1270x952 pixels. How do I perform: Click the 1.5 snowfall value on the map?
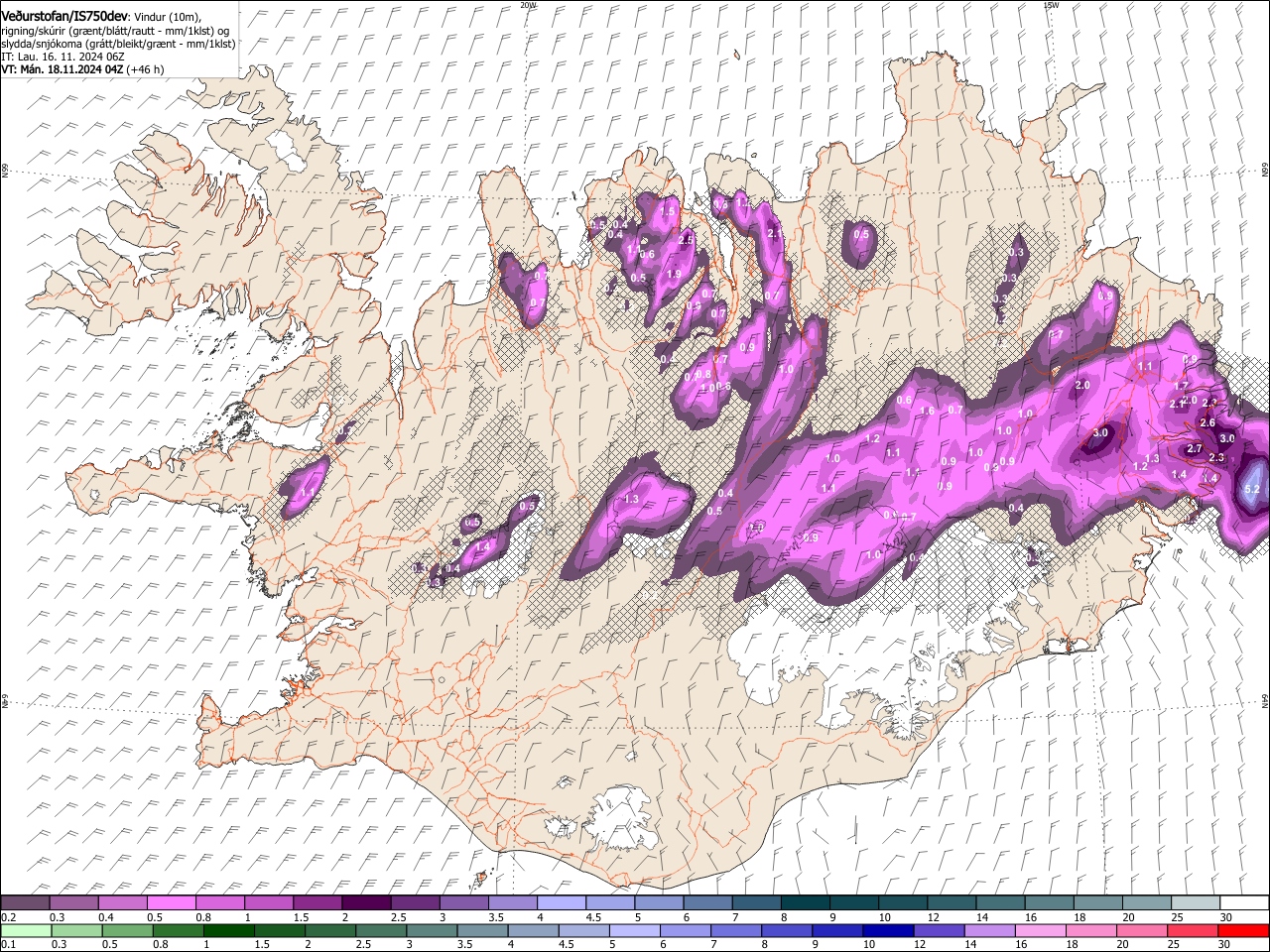668,211
